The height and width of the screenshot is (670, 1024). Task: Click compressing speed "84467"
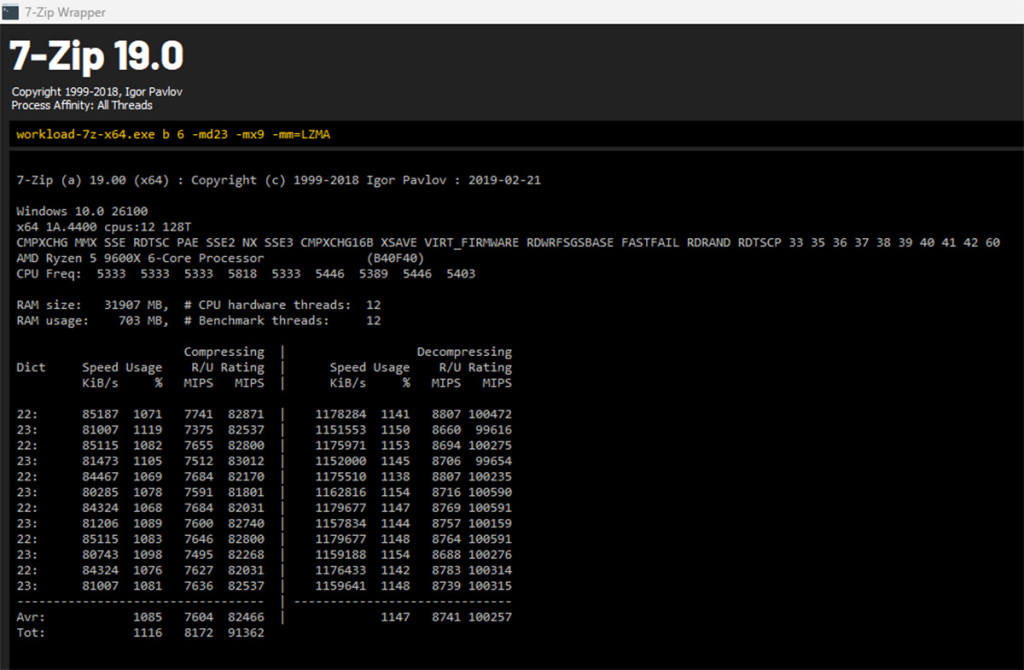[x=101, y=477]
